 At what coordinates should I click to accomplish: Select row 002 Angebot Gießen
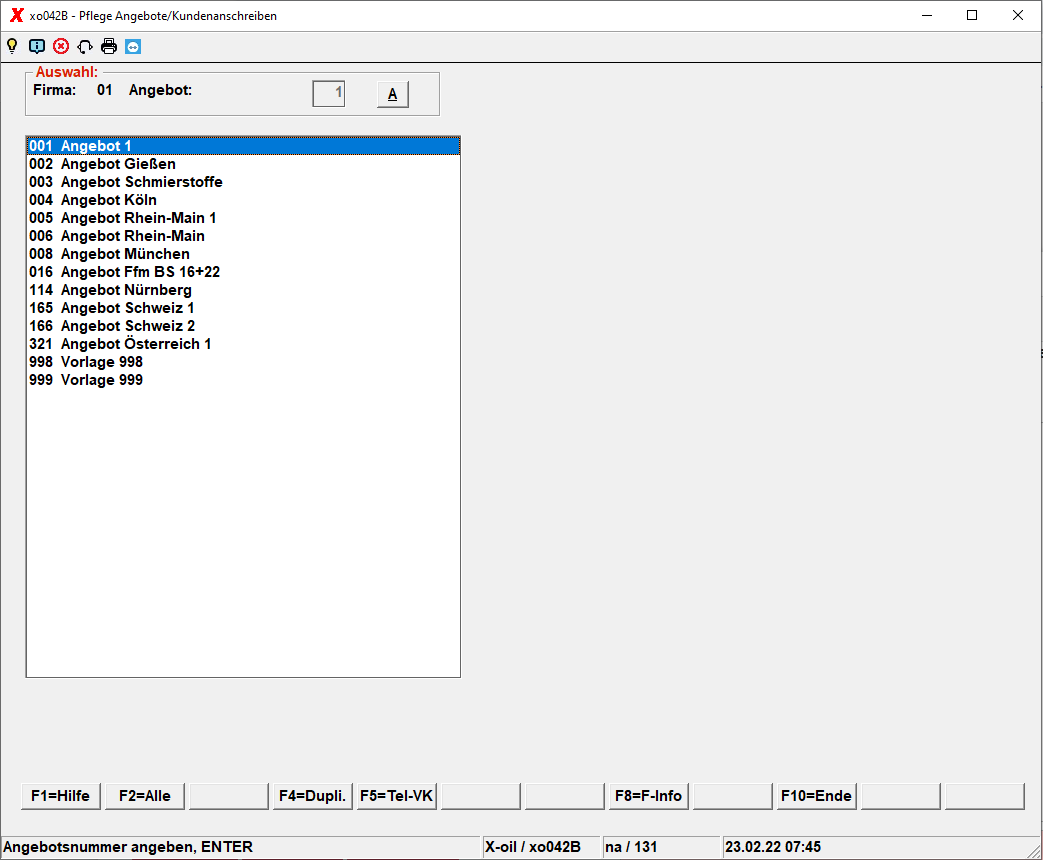[243, 164]
